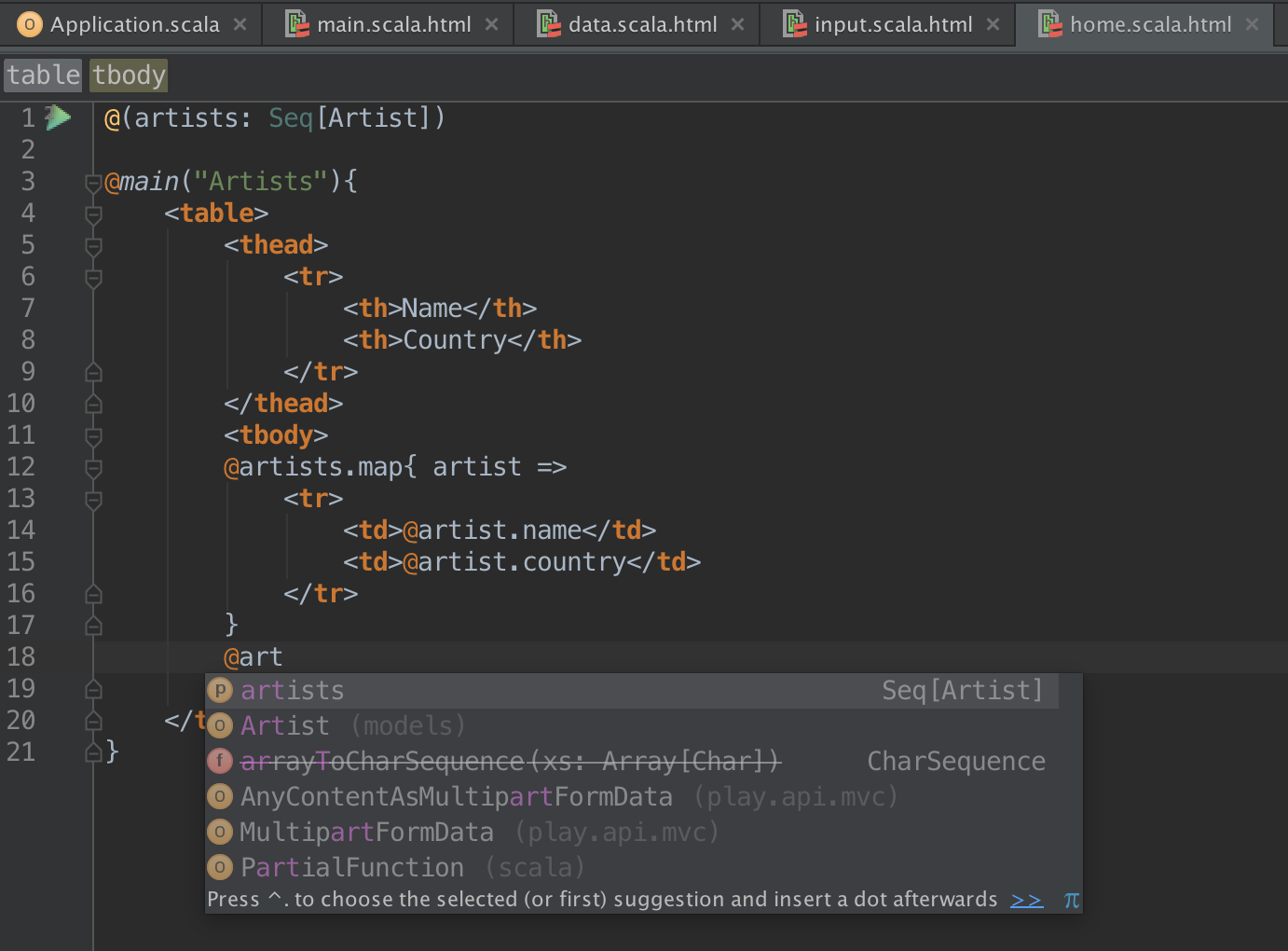The height and width of the screenshot is (951, 1288).
Task: Close the input.scala.html tab
Action: click(x=993, y=25)
